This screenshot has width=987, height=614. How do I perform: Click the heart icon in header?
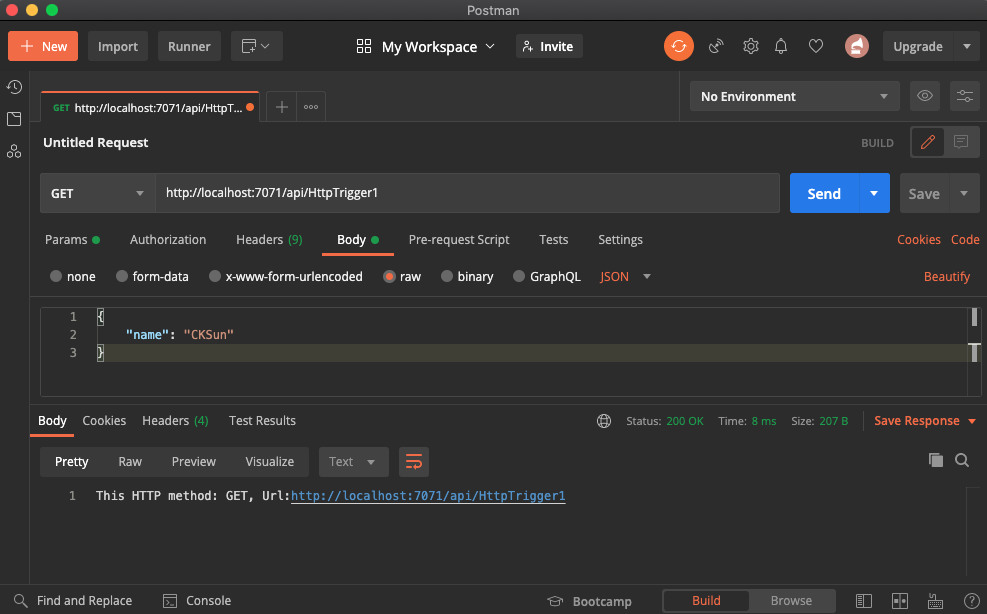point(816,46)
